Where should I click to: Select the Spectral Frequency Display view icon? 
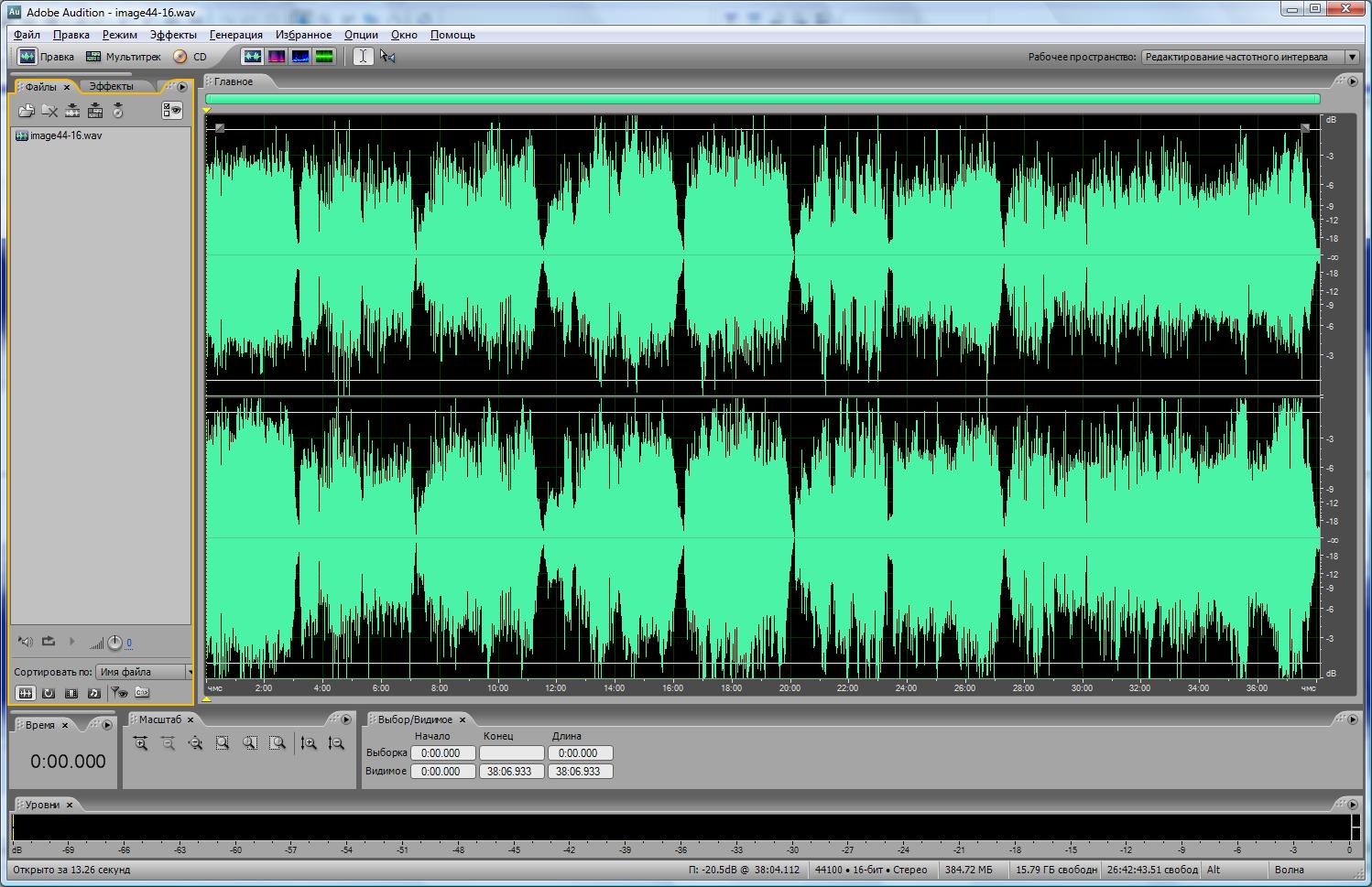point(276,57)
